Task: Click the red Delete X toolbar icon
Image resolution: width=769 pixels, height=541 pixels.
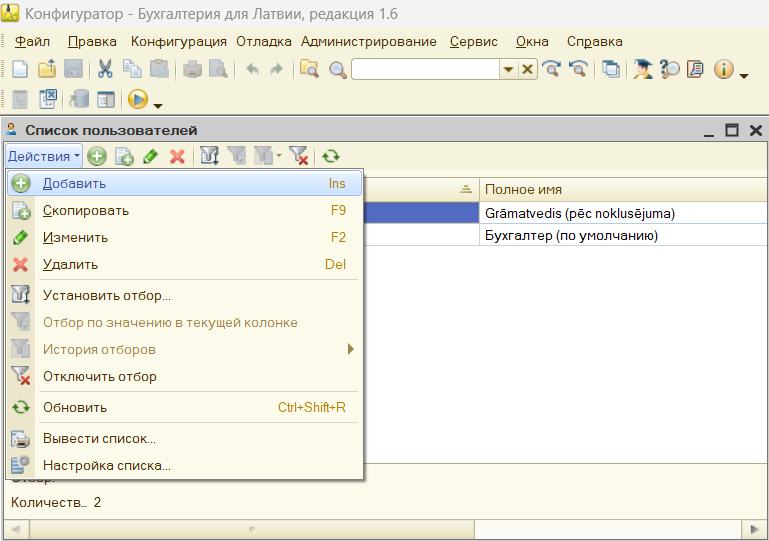Action: [177, 156]
